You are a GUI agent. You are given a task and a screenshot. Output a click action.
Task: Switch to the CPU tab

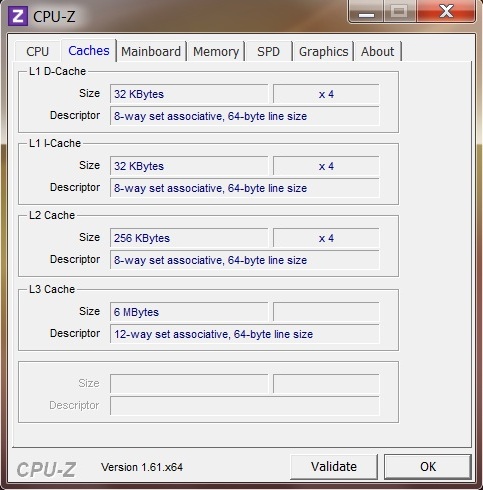(x=38, y=52)
